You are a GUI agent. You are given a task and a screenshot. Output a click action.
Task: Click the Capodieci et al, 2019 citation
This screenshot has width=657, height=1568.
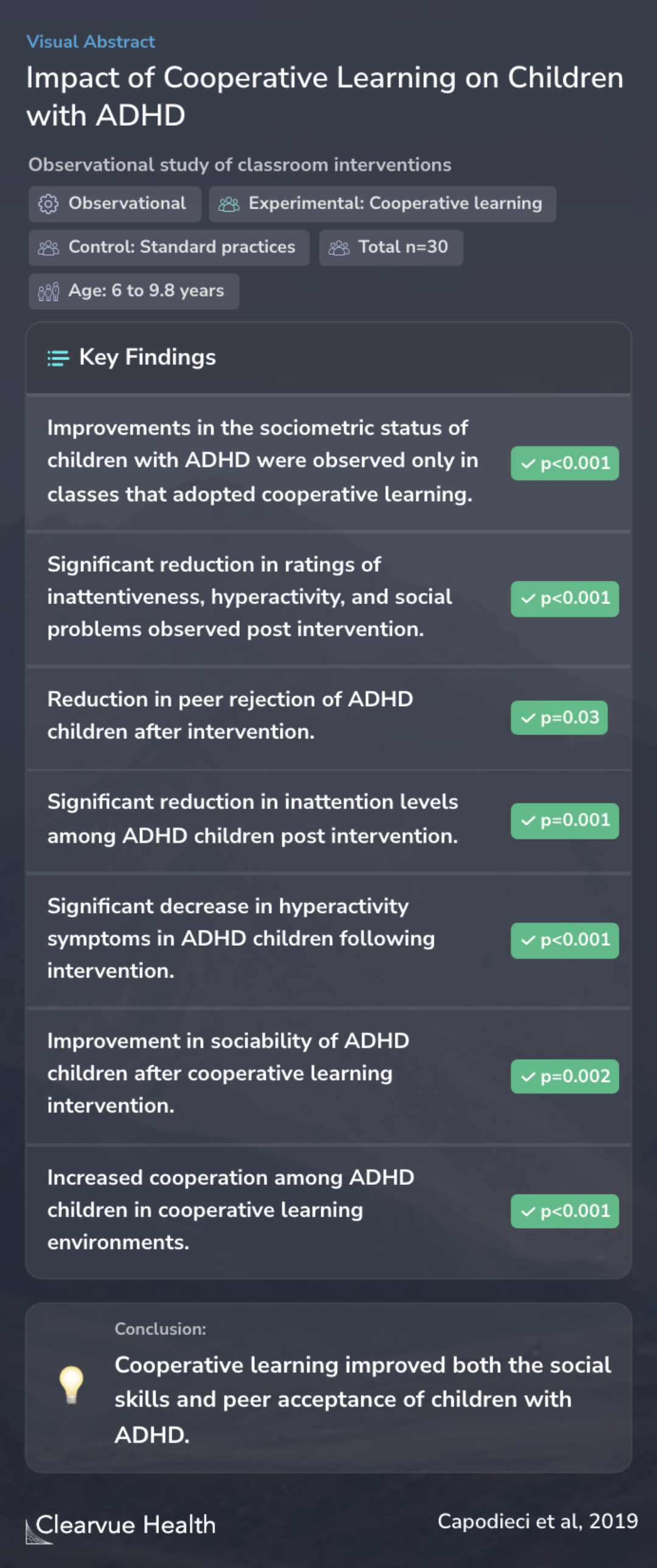coord(537,1521)
